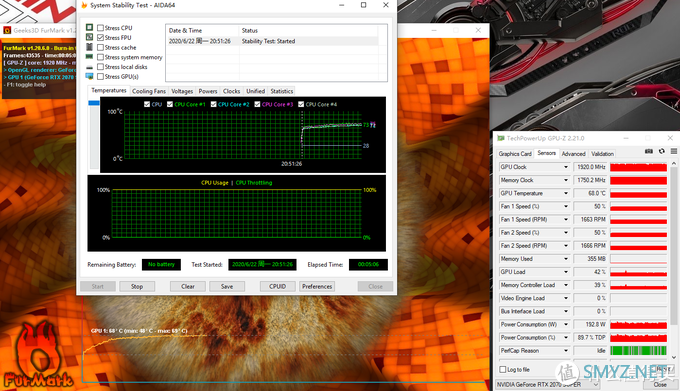Click the system memory module icon

tap(89, 57)
